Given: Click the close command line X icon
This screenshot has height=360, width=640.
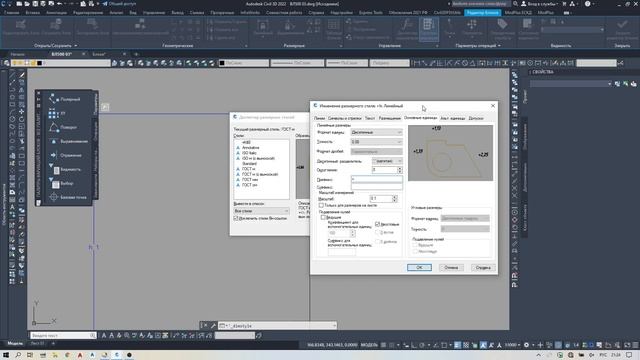Looking at the screenshot, I should 205,326.
